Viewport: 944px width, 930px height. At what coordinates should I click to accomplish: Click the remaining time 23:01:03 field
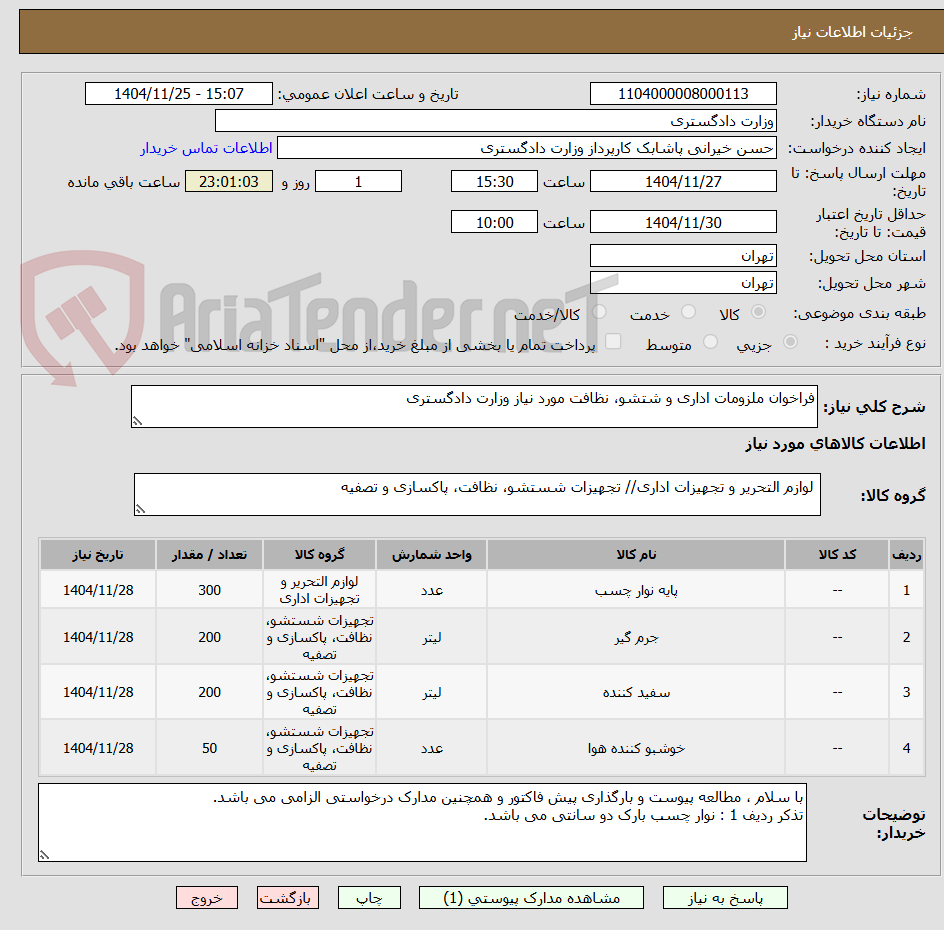(x=229, y=181)
